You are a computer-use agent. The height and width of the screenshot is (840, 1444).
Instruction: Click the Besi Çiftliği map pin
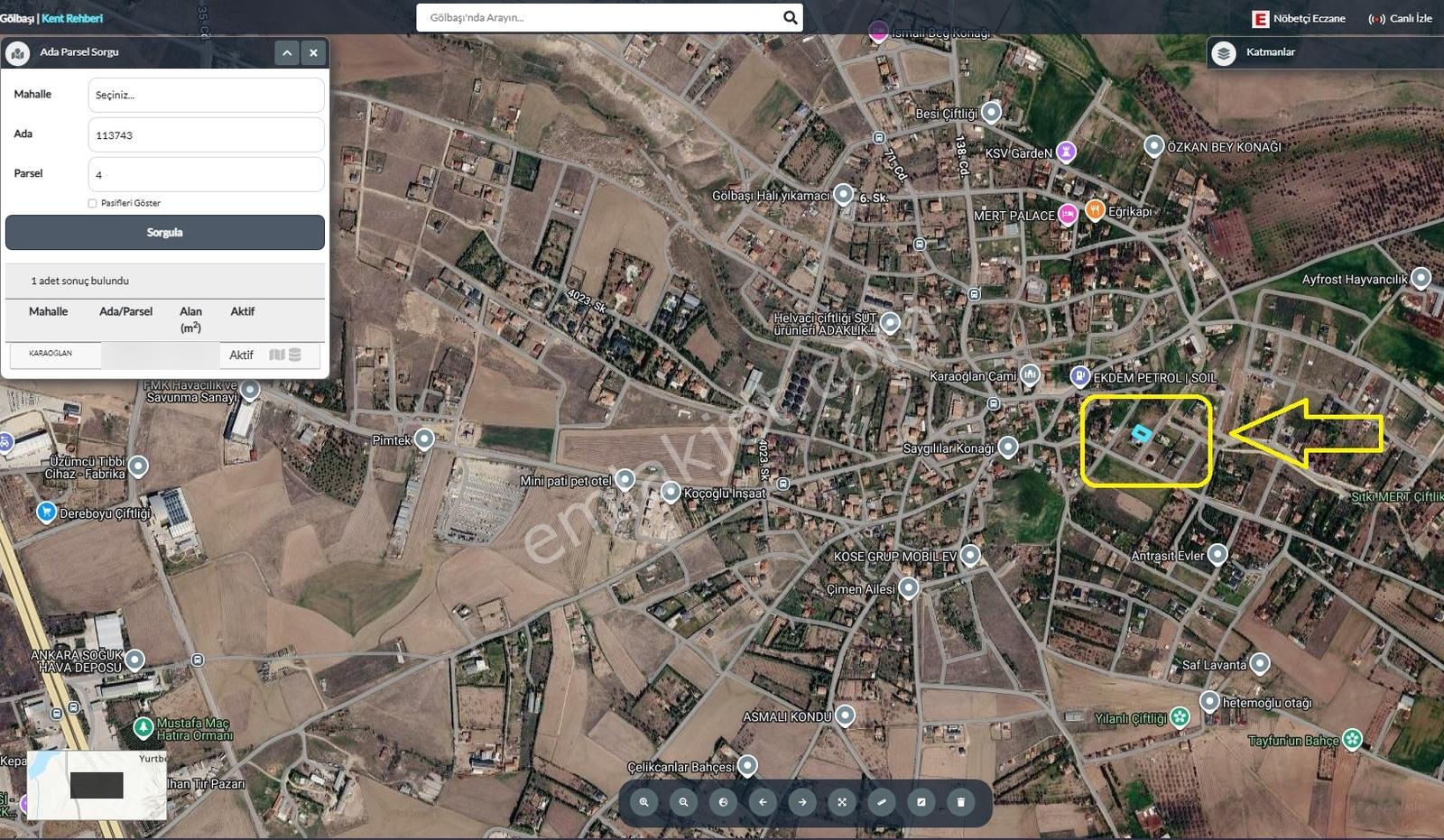pyautogui.click(x=992, y=112)
